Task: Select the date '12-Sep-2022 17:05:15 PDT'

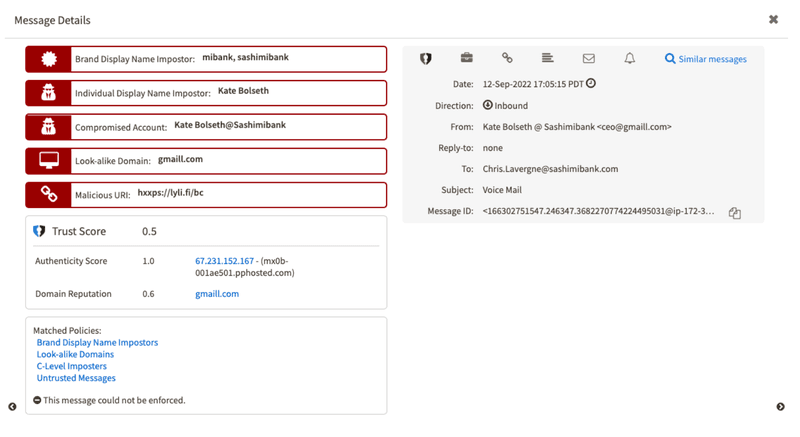Action: click(533, 84)
